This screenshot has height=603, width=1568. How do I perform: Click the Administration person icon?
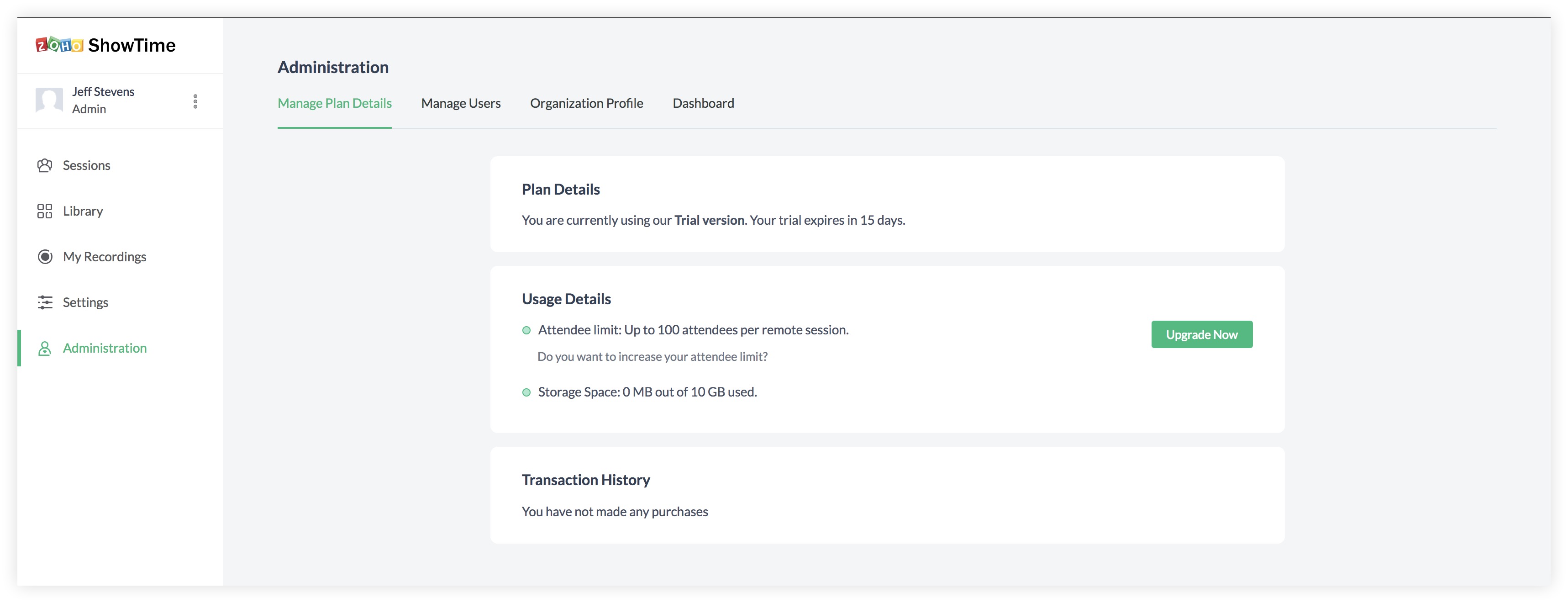pos(44,349)
